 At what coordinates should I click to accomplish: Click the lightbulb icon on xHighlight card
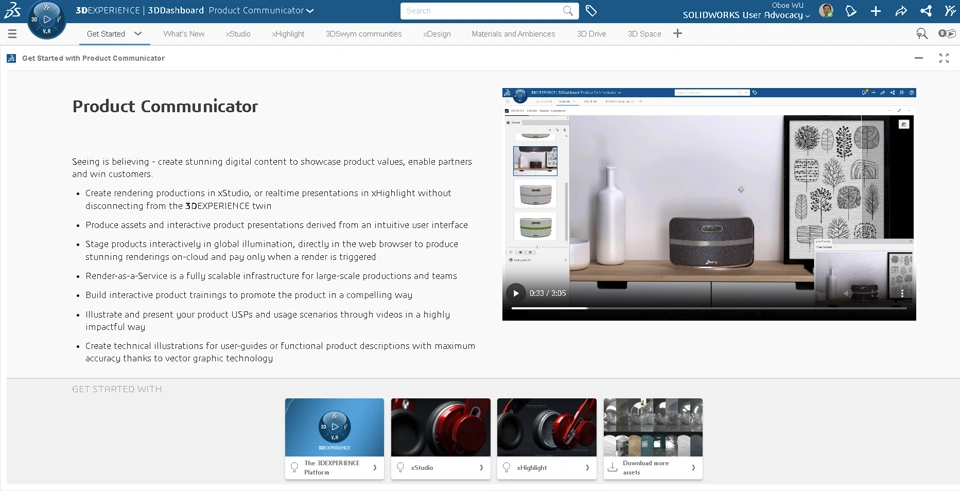(x=506, y=467)
